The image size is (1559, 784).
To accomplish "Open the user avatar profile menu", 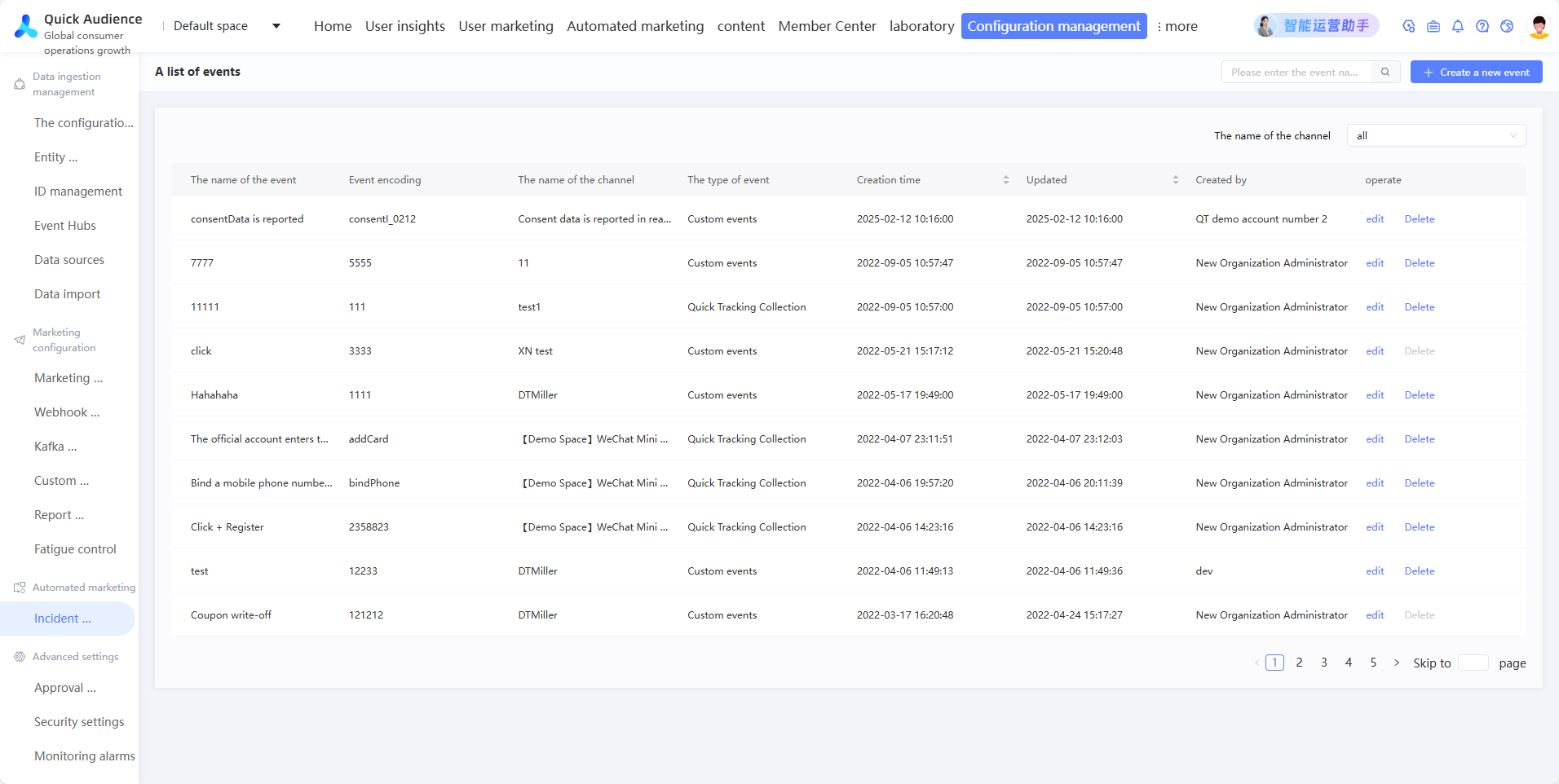I will coord(1539,26).
